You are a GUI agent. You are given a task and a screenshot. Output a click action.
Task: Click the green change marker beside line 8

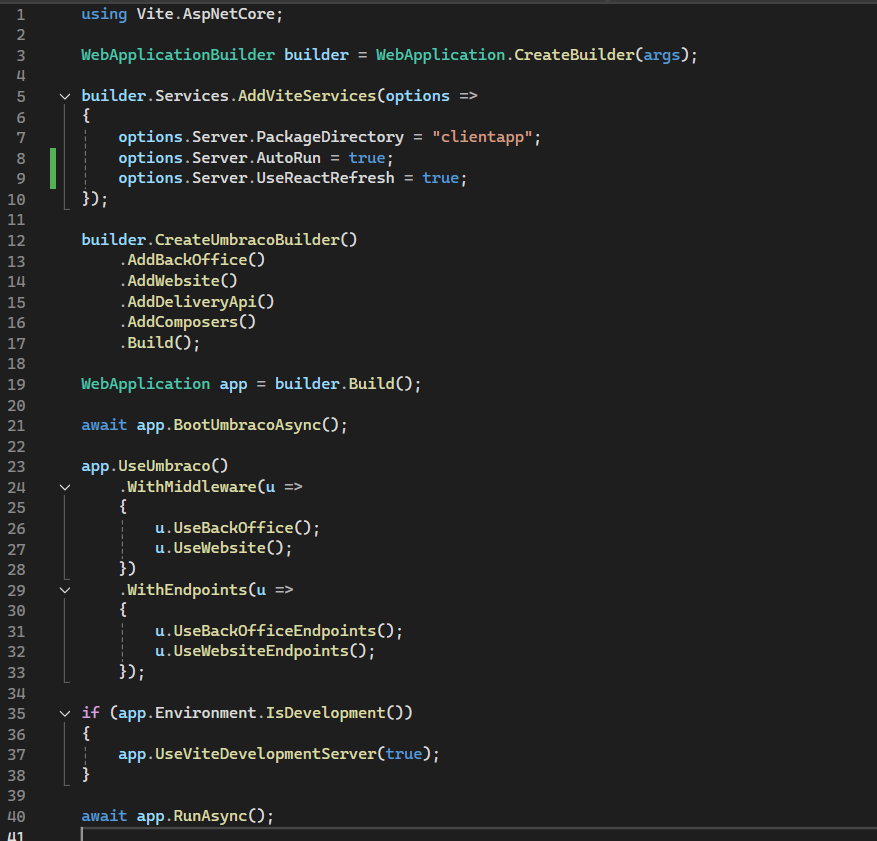coord(53,158)
